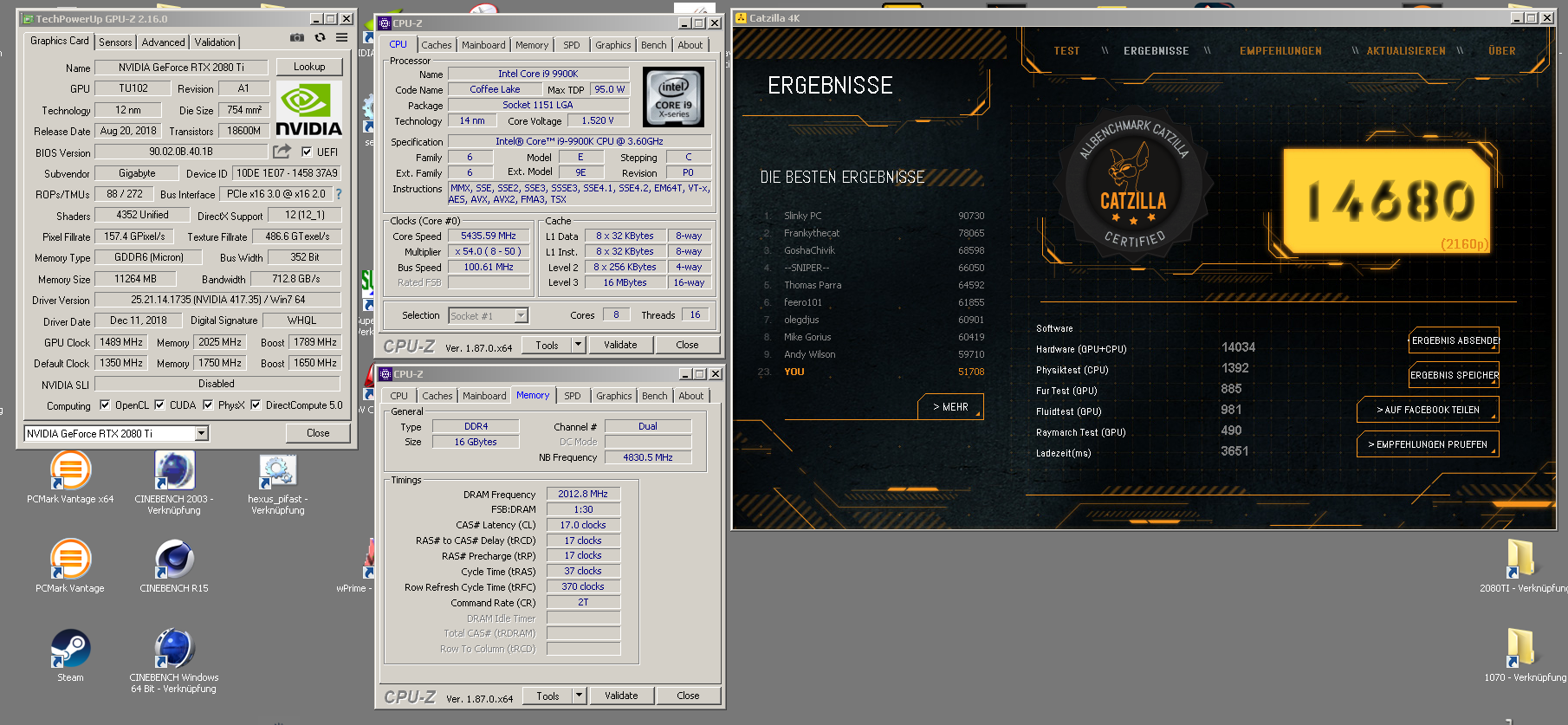Expand Tools dropdown arrow in top CPU-Z
The width and height of the screenshot is (1568, 725).
(578, 345)
